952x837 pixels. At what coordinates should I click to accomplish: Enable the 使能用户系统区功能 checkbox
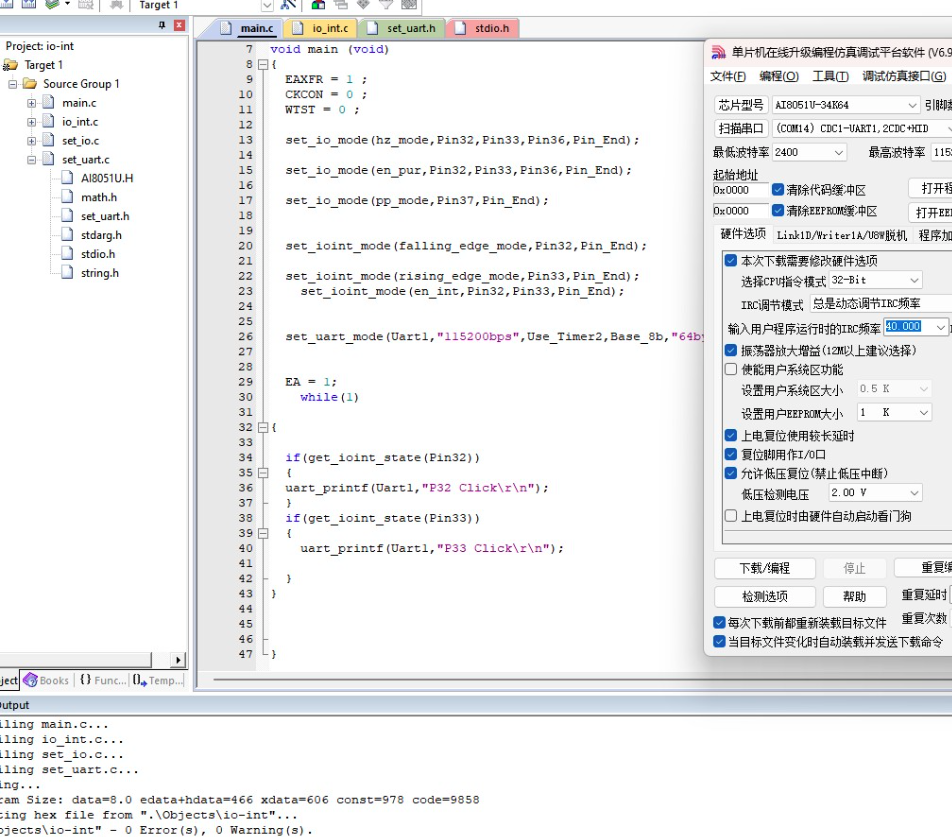pos(731,370)
